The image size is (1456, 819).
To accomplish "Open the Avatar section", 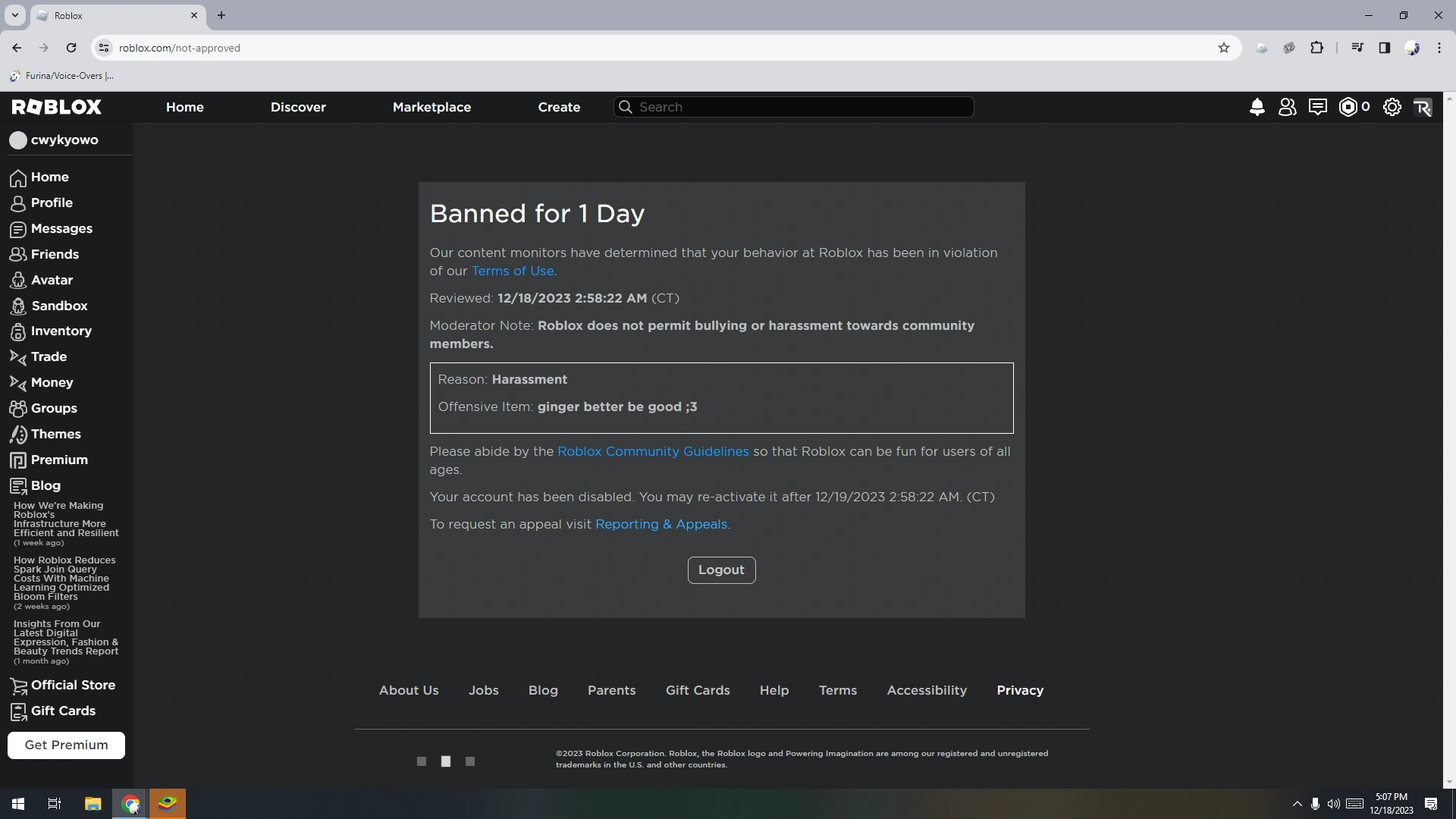I will pos(52,280).
